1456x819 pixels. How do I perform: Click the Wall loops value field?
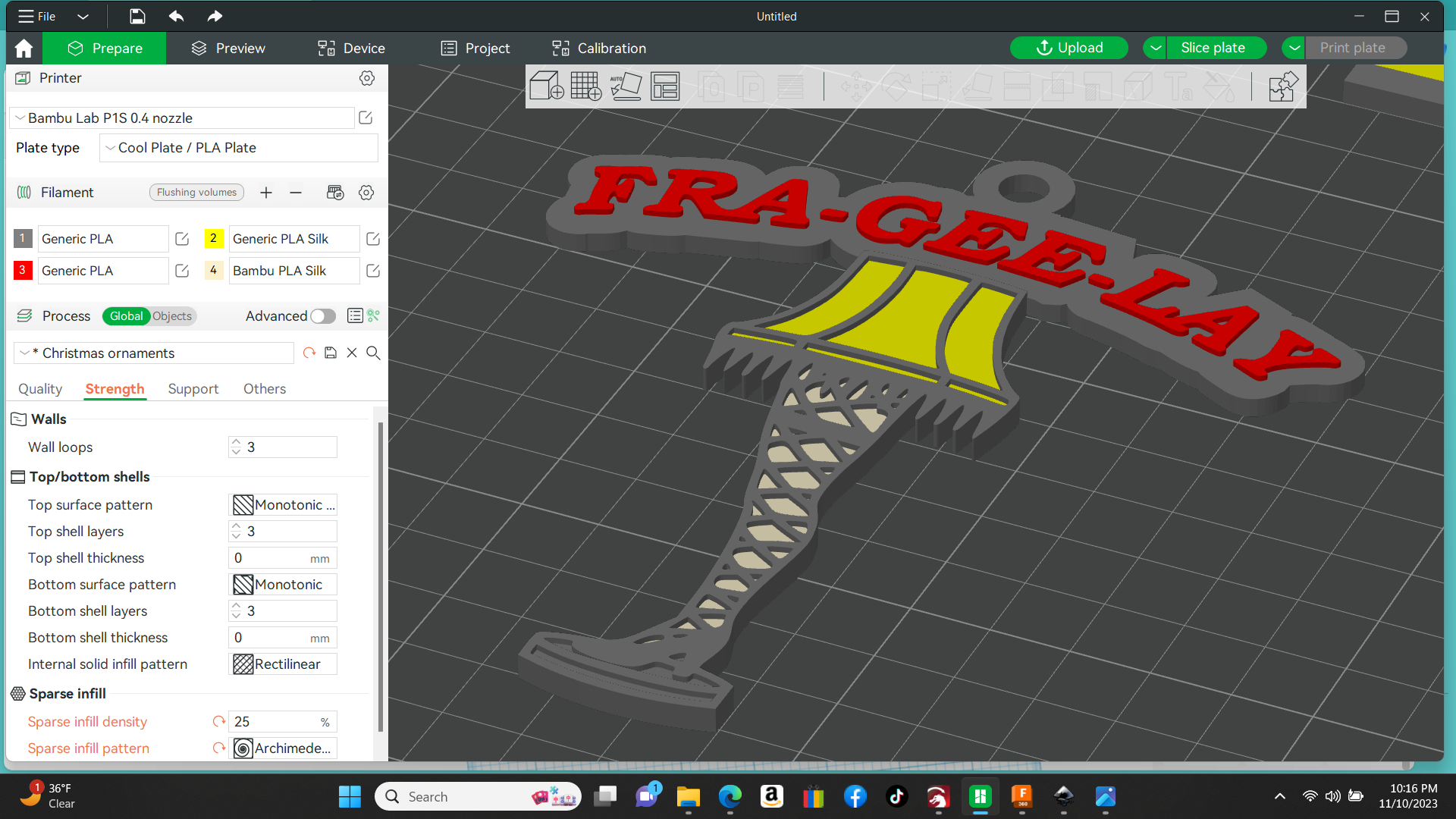point(283,447)
